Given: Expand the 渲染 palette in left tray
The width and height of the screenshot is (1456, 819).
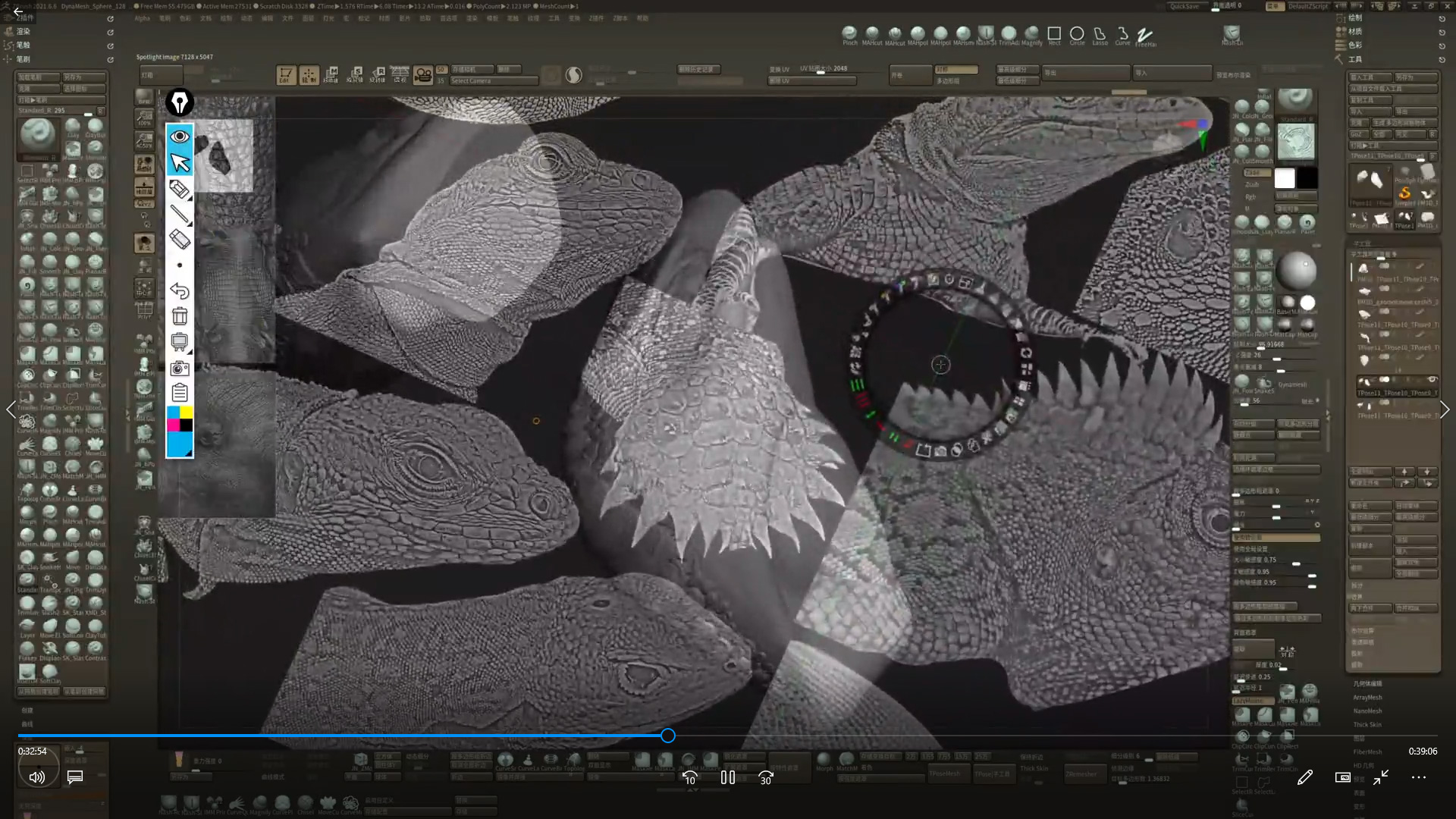Looking at the screenshot, I should click(24, 32).
